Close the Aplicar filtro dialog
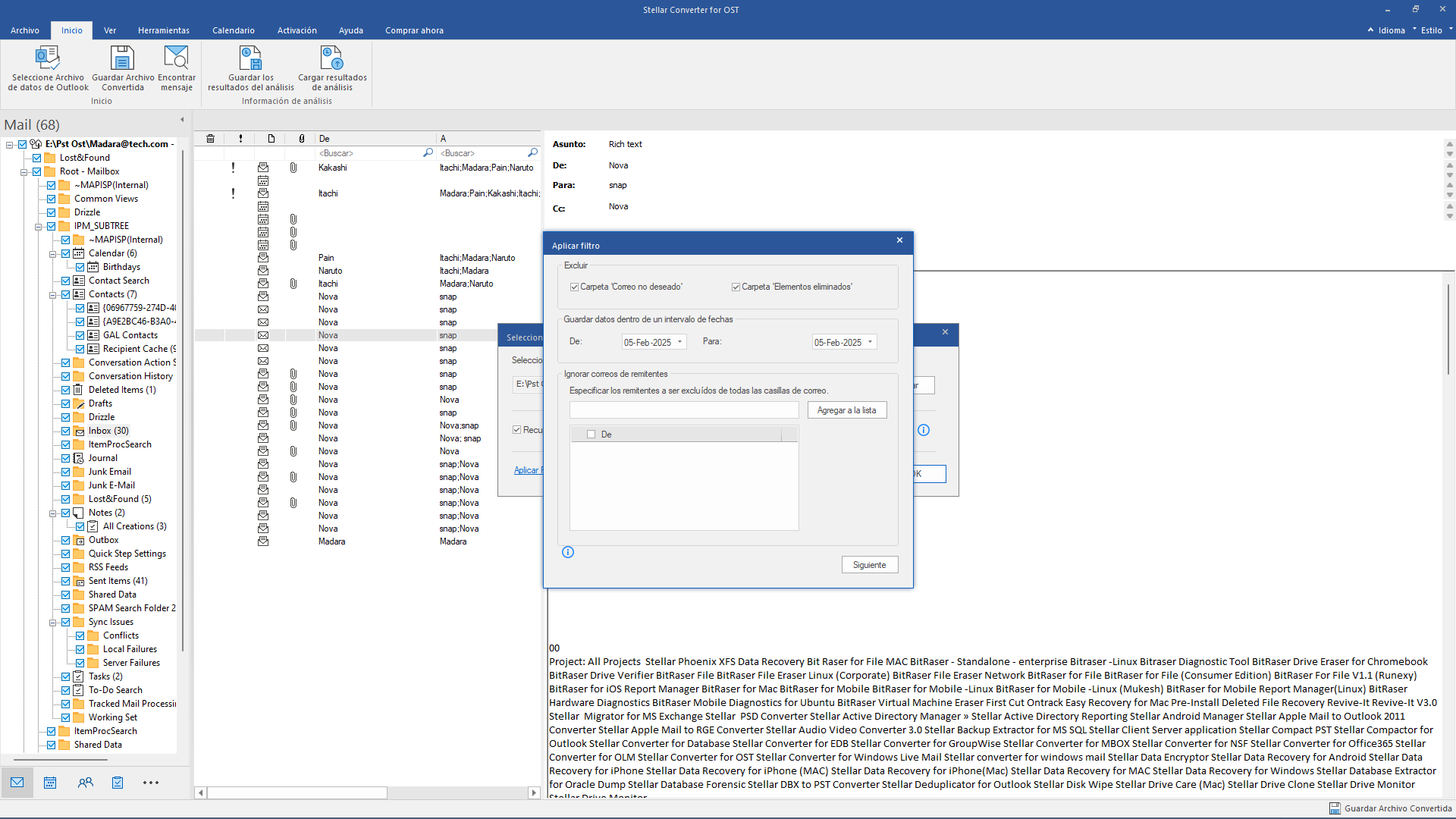 pos(899,240)
